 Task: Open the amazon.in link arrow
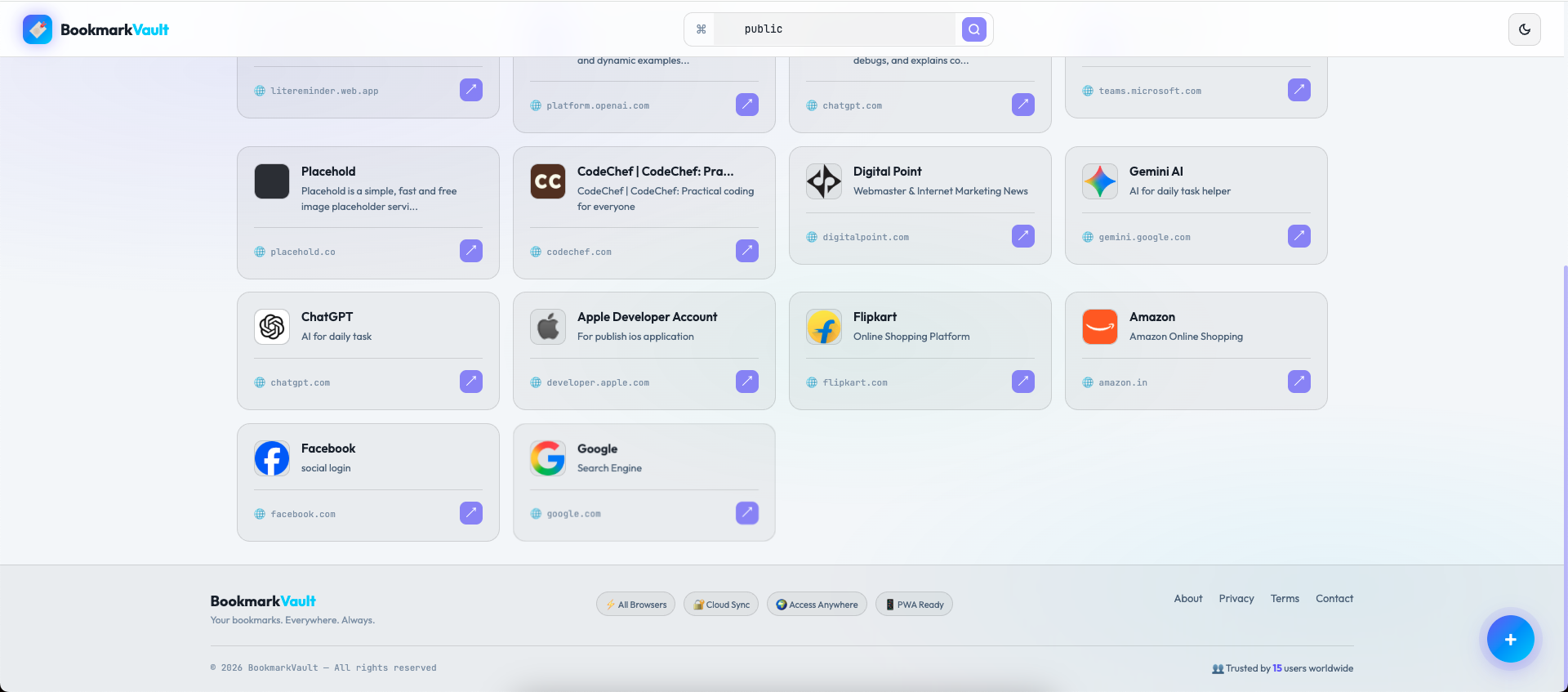coord(1299,382)
